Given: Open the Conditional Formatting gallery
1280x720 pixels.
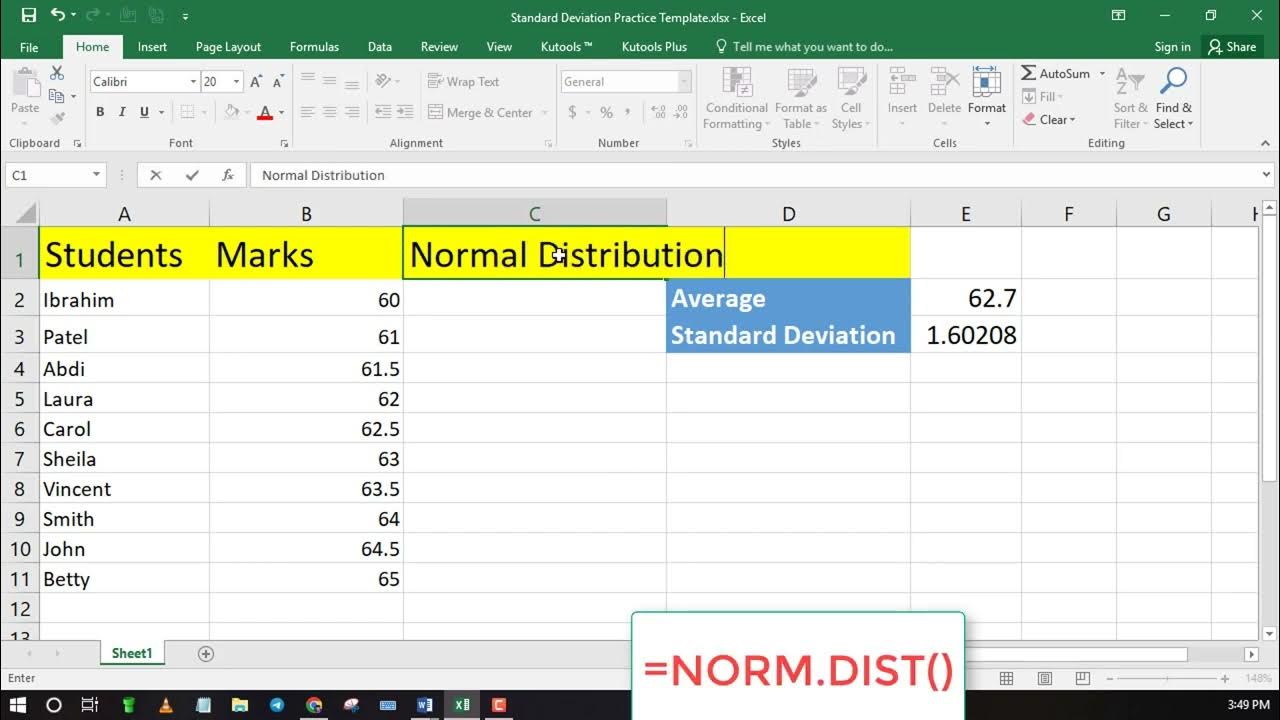Looking at the screenshot, I should (736, 97).
